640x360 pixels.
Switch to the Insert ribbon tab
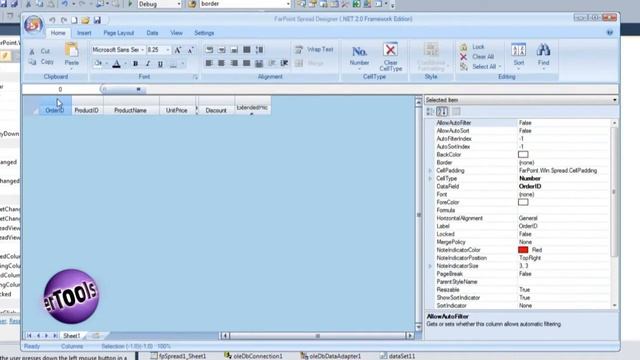84,33
